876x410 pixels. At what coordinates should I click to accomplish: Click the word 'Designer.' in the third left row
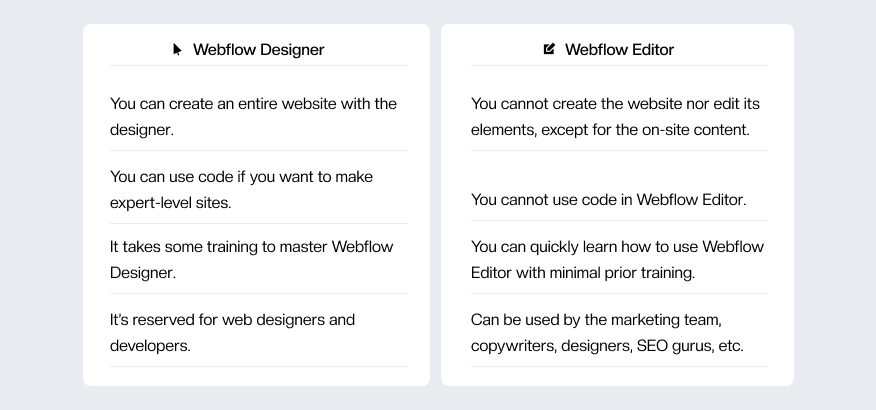pos(143,273)
